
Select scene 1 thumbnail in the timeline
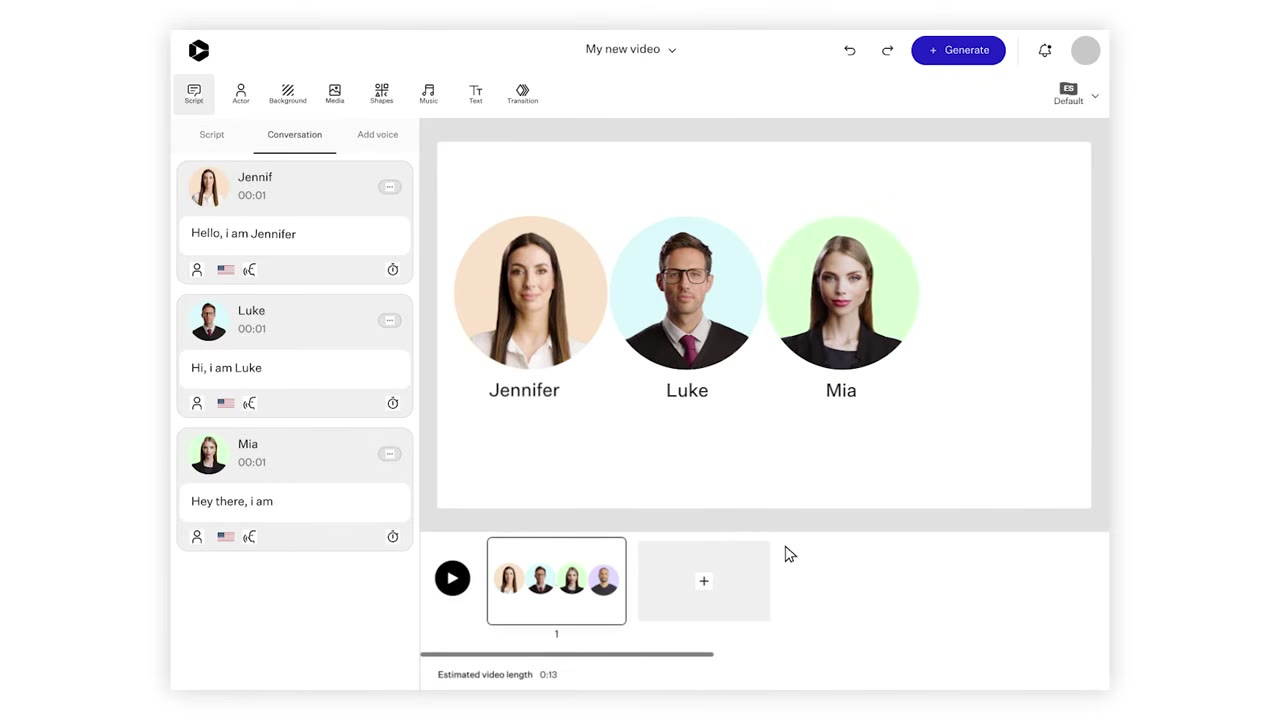click(x=557, y=581)
